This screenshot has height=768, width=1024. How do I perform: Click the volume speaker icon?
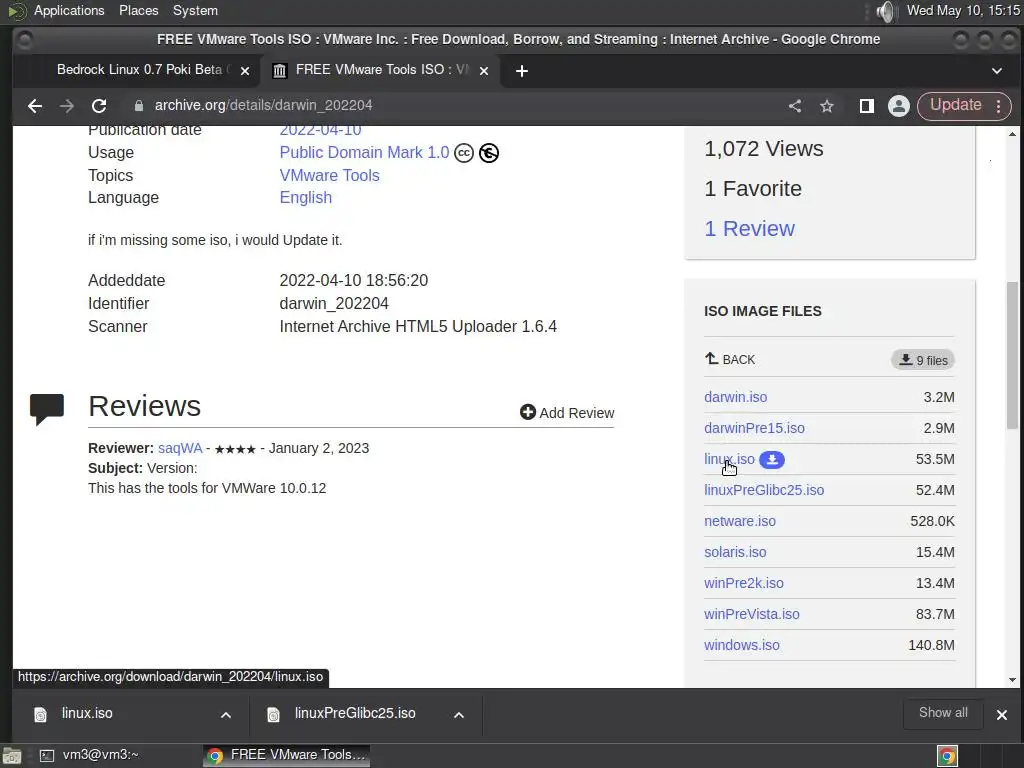point(886,11)
